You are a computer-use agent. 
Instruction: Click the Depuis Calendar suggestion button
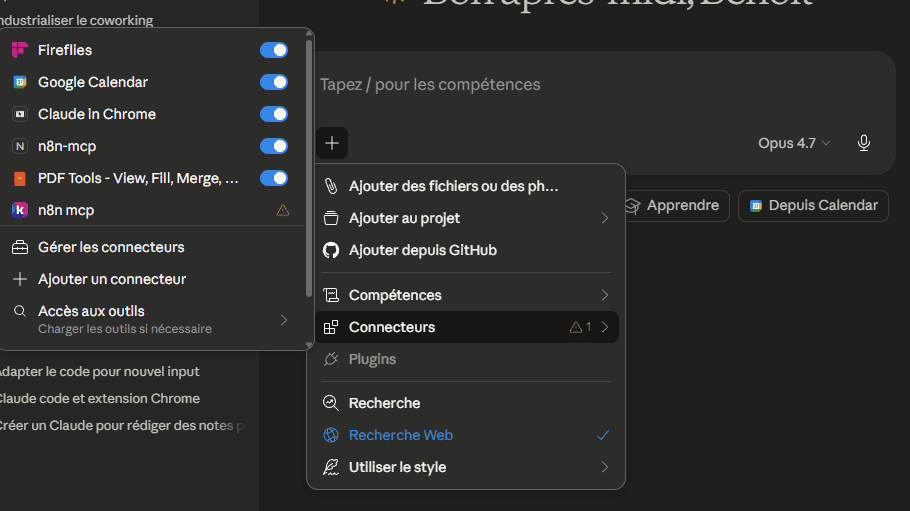tap(813, 206)
